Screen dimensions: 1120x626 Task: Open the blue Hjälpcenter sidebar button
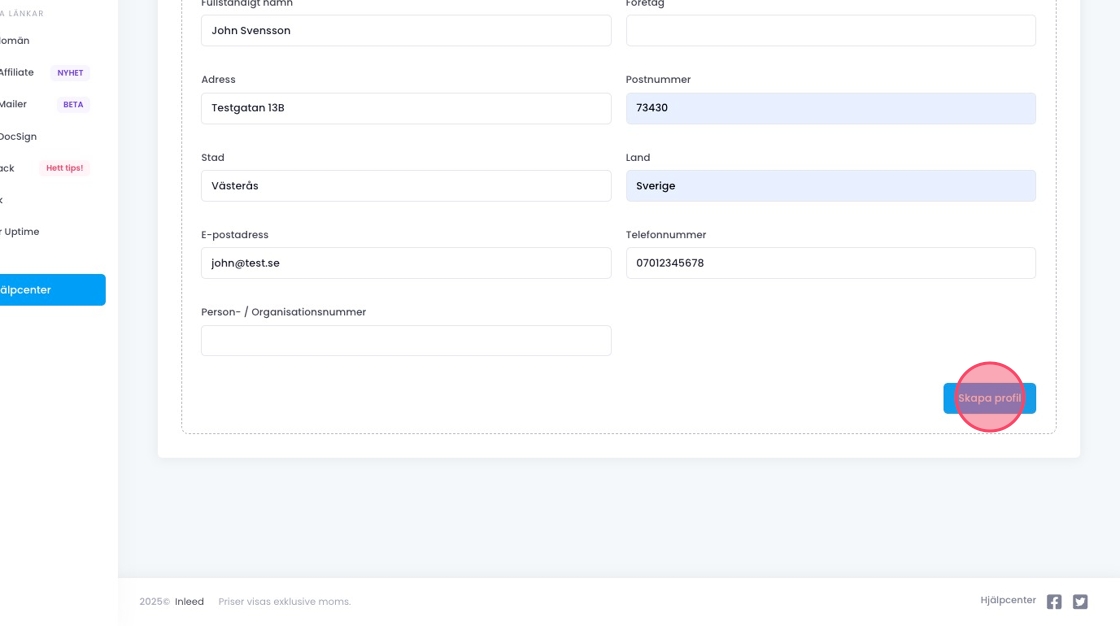50,290
